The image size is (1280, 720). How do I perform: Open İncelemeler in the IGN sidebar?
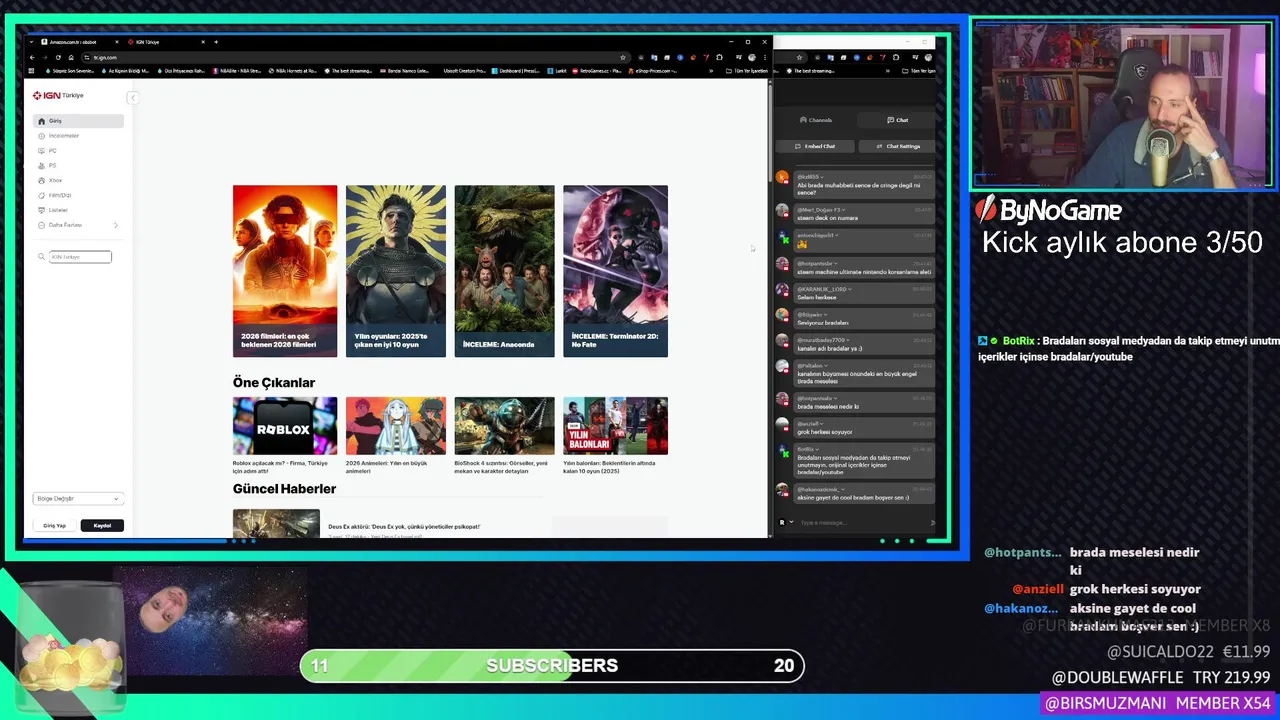[x=78, y=136]
